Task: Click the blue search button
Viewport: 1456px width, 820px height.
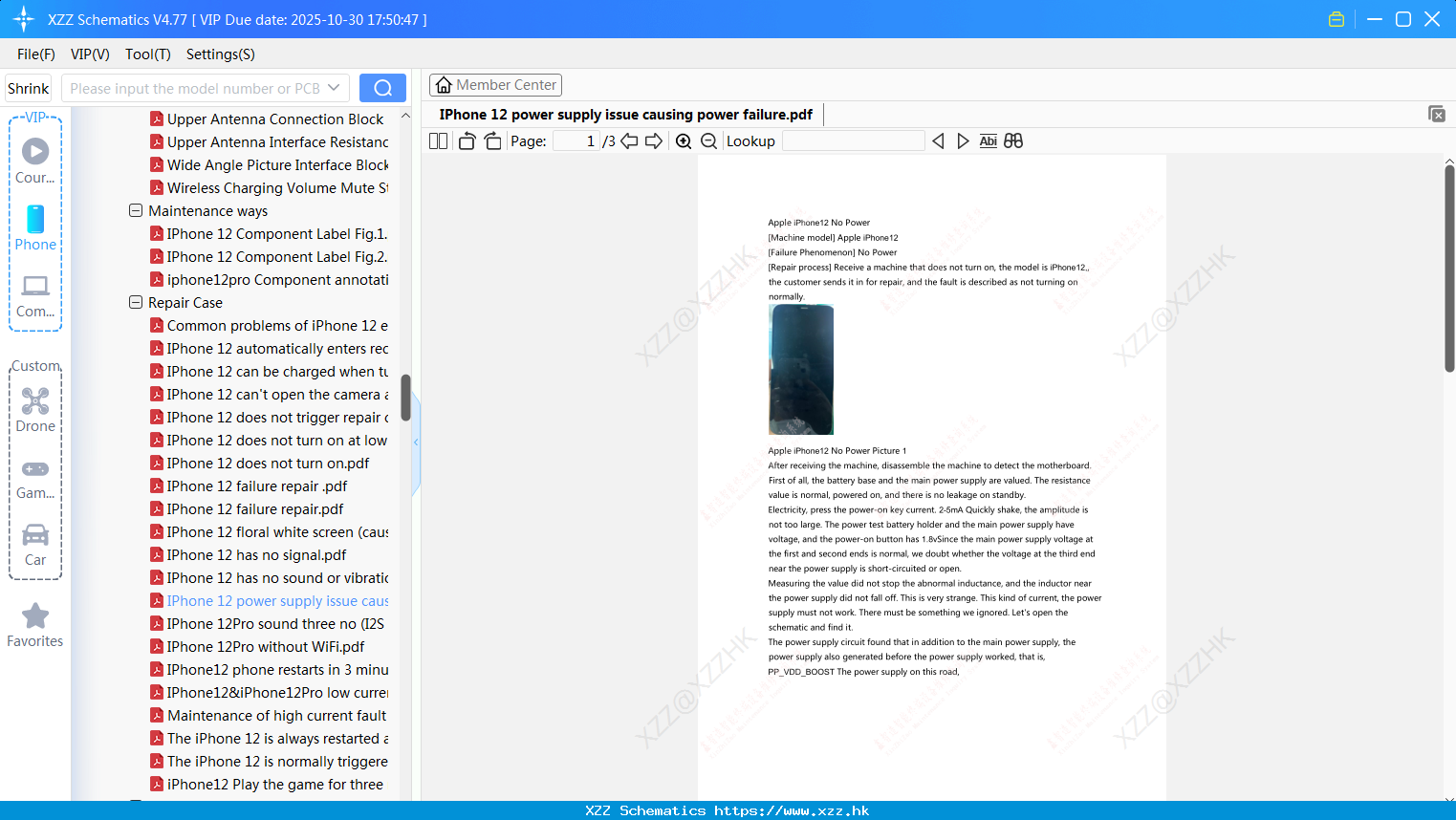Action: coord(382,88)
